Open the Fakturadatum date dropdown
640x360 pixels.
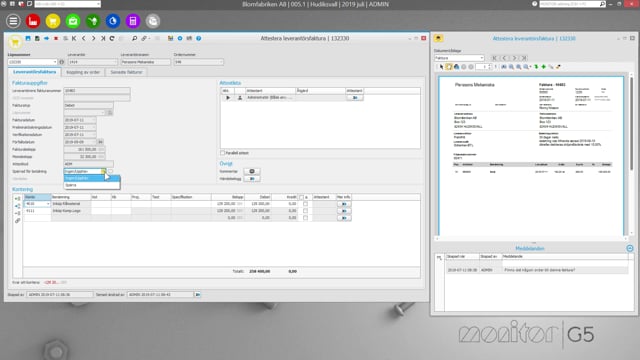[x=94, y=120]
